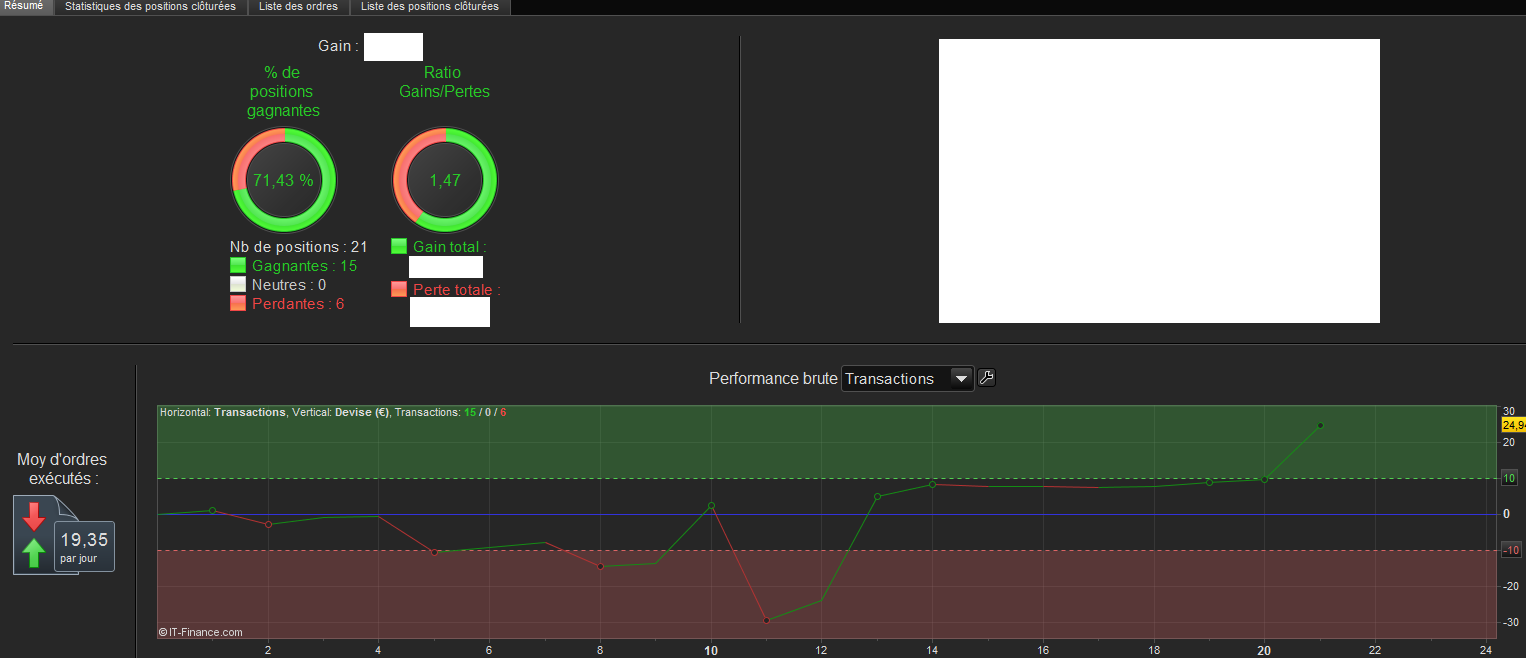Click the chart header 'Horizontal: Transactions' text
1526x658 pixels.
(x=222, y=412)
